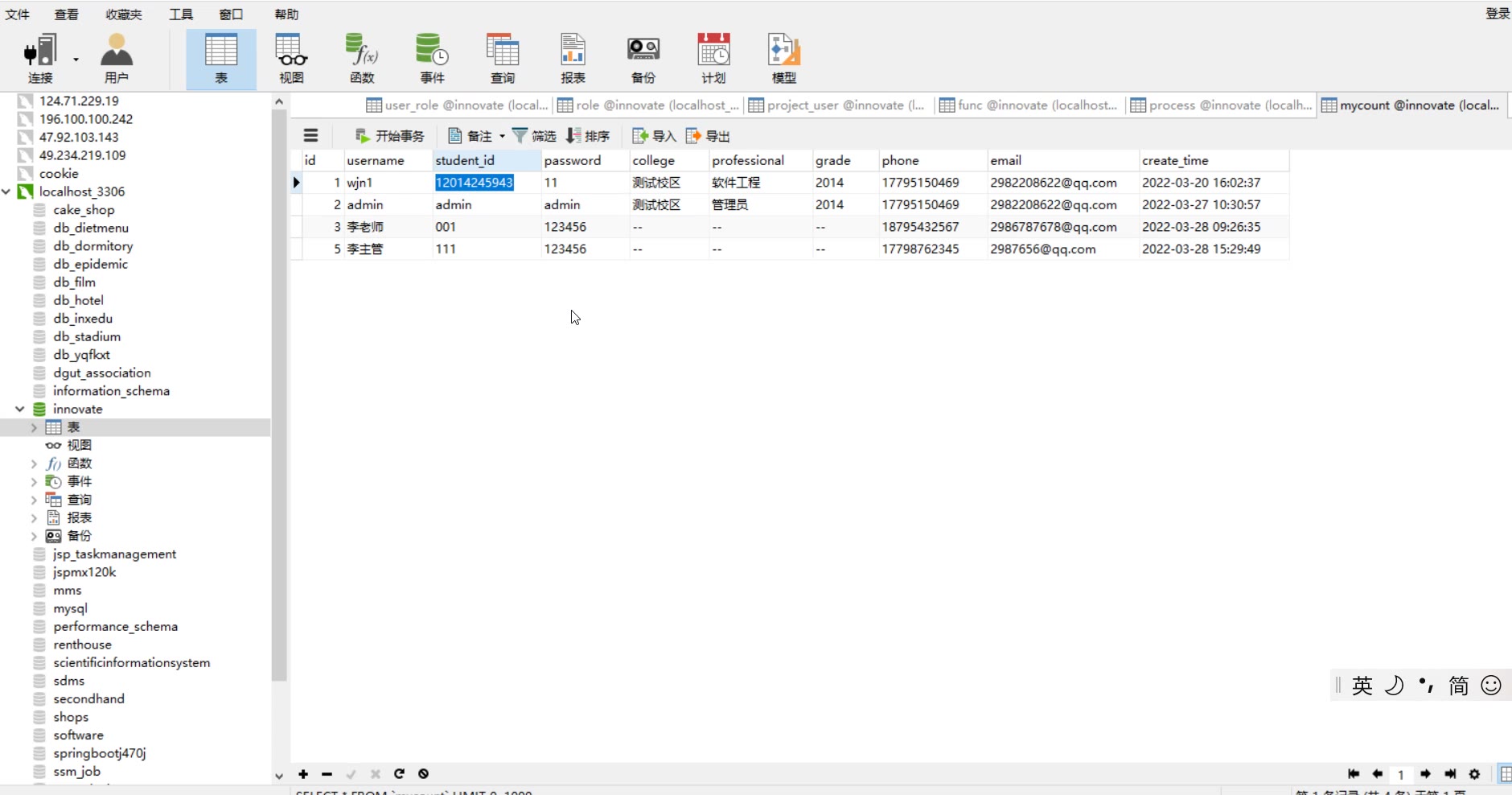Expand the 备份 node under innovate
Screen dimensions: 1512x795
coord(34,536)
